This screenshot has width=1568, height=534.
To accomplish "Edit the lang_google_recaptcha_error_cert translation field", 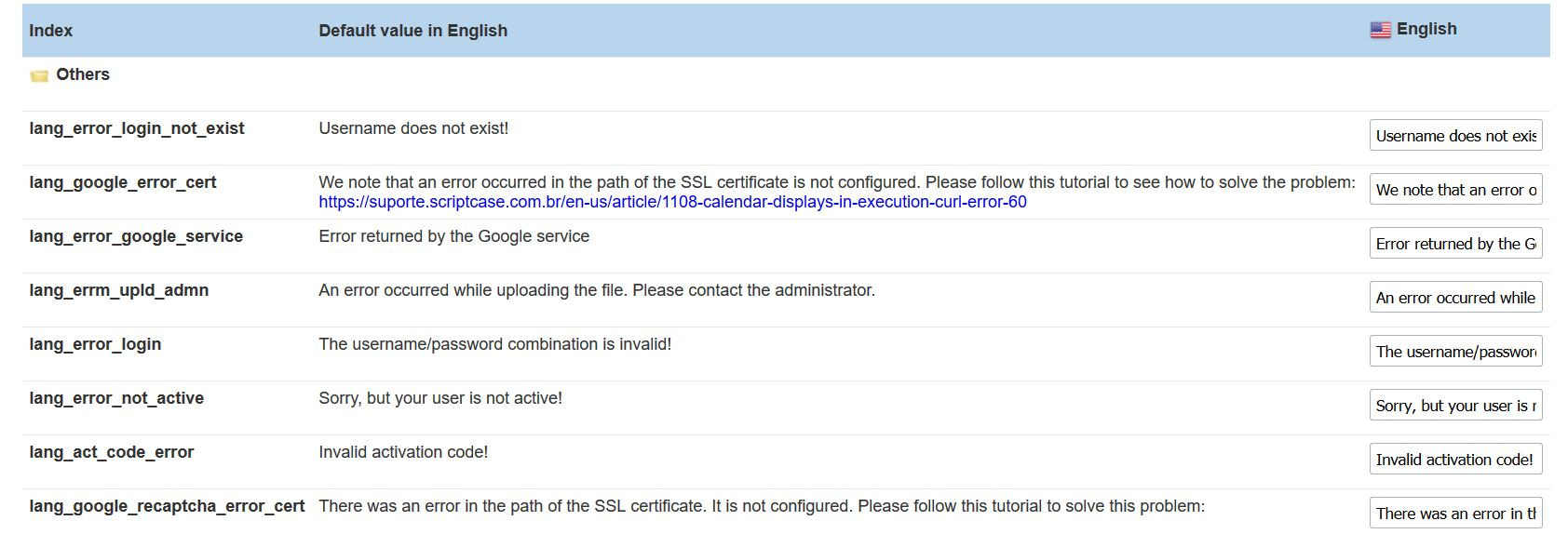I will click(1455, 513).
